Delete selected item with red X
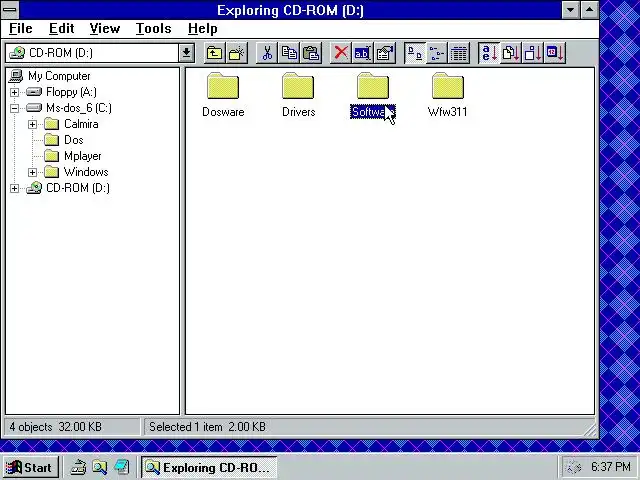640x480 pixels. pos(340,53)
